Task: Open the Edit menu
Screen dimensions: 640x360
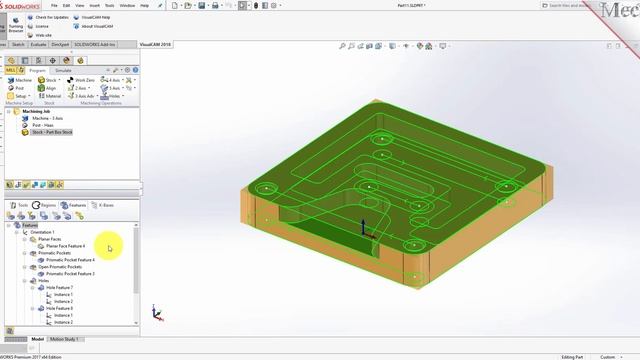Action: pos(66,6)
